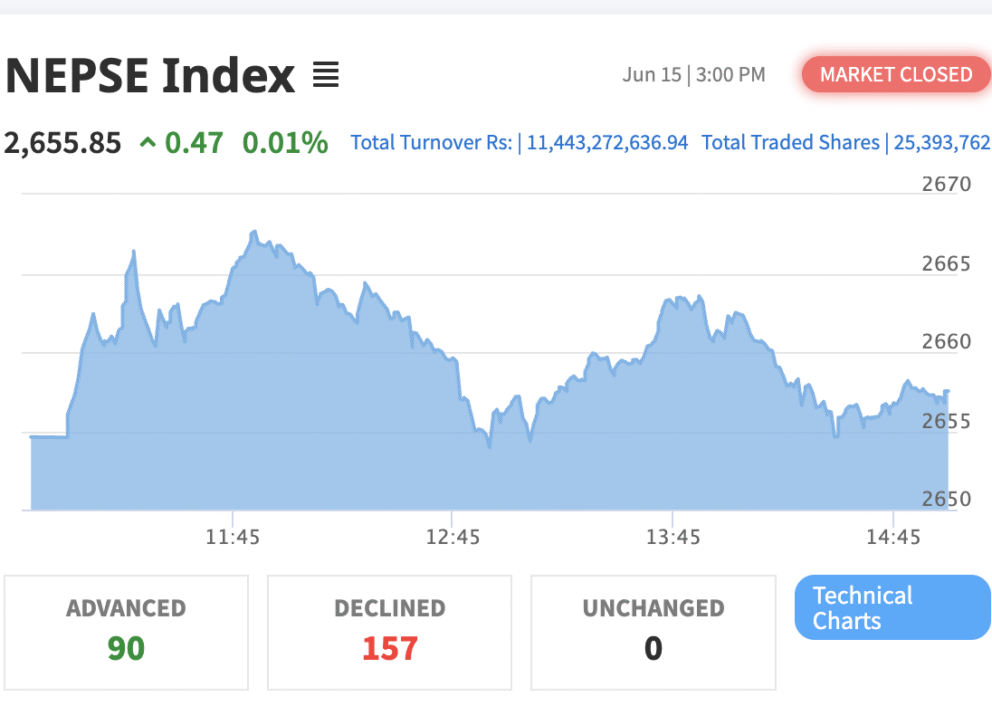Click the Total Turnover Rs value
The image size is (992, 706).
[x=607, y=143]
